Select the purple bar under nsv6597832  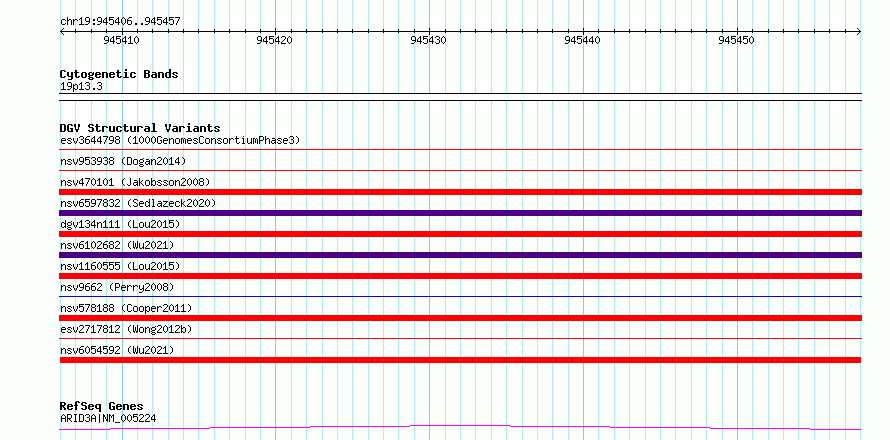tap(461, 213)
